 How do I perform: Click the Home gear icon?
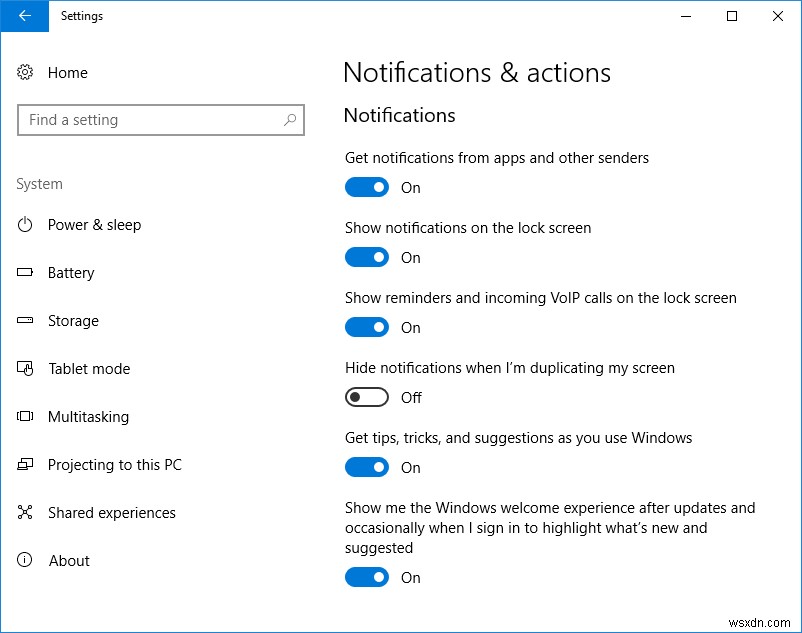coord(26,72)
